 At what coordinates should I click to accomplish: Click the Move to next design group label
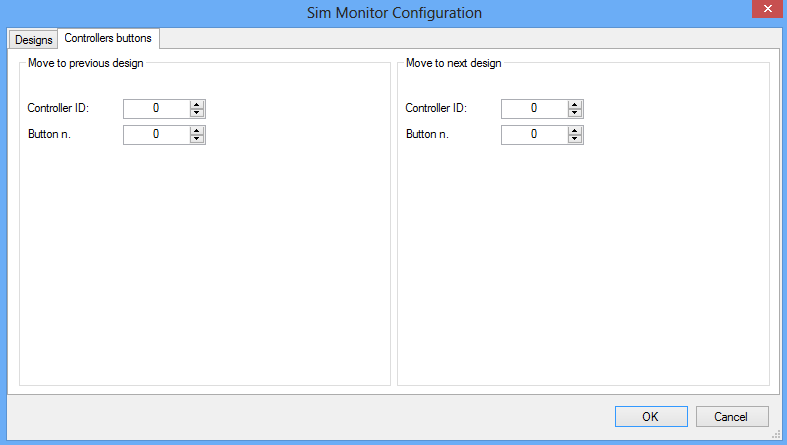[x=453, y=63]
